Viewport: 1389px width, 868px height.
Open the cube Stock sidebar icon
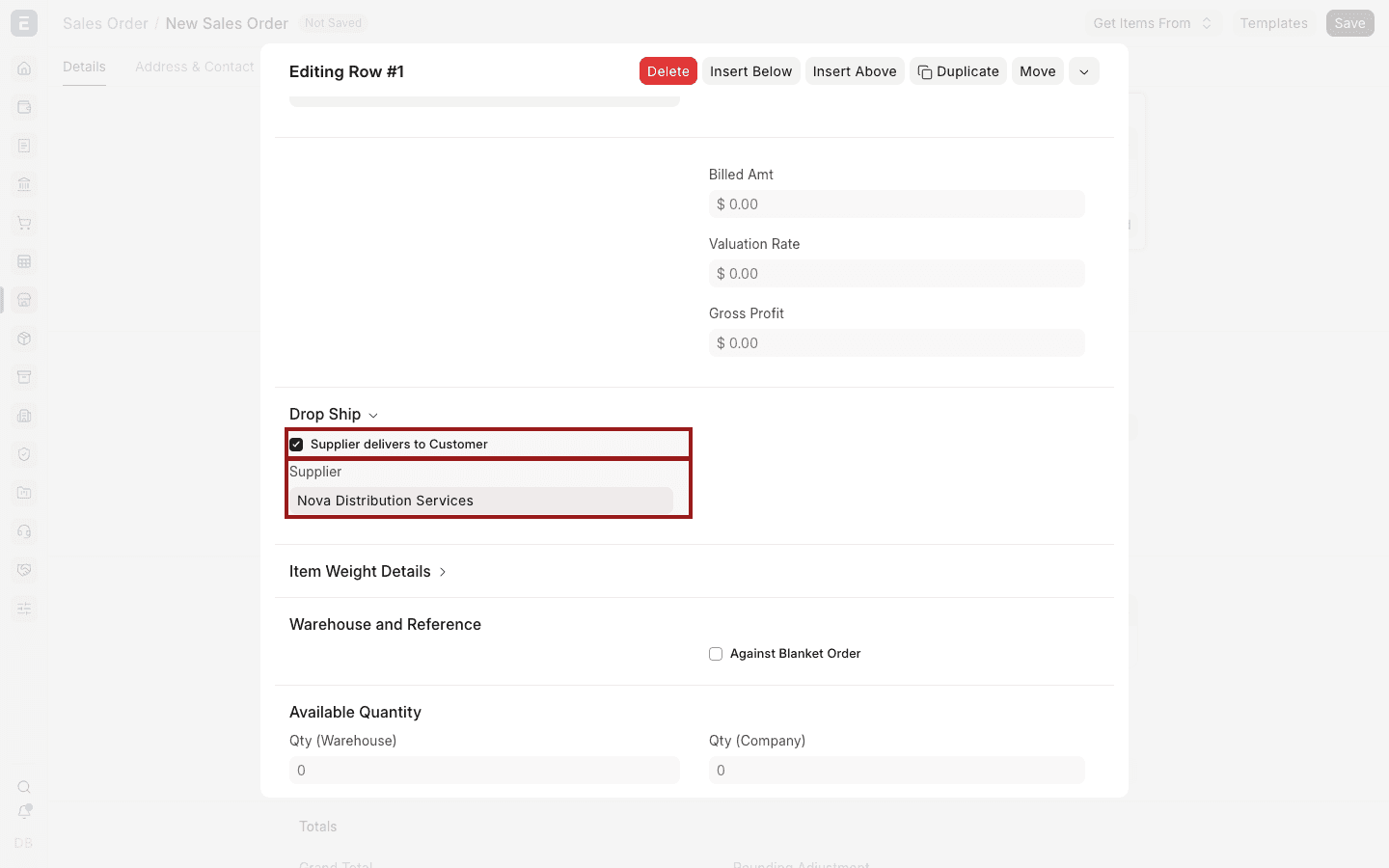coord(24,339)
